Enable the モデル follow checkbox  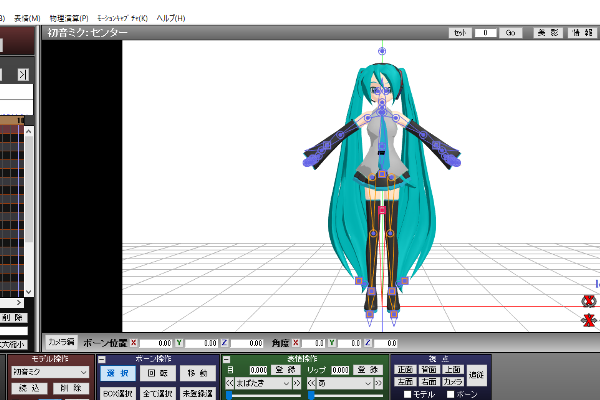pyautogui.click(x=408, y=394)
